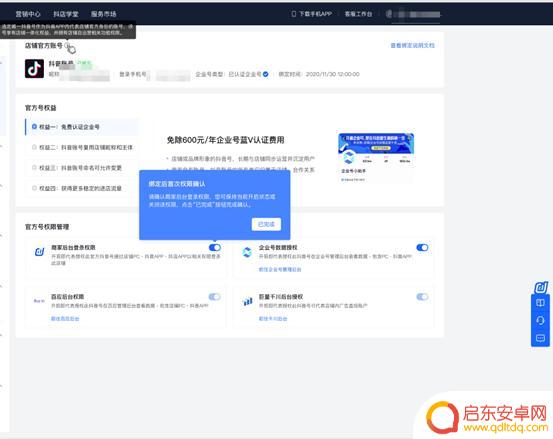Click the 巨量千川 bar chart icon
The image size is (553, 439).
[x=248, y=301]
